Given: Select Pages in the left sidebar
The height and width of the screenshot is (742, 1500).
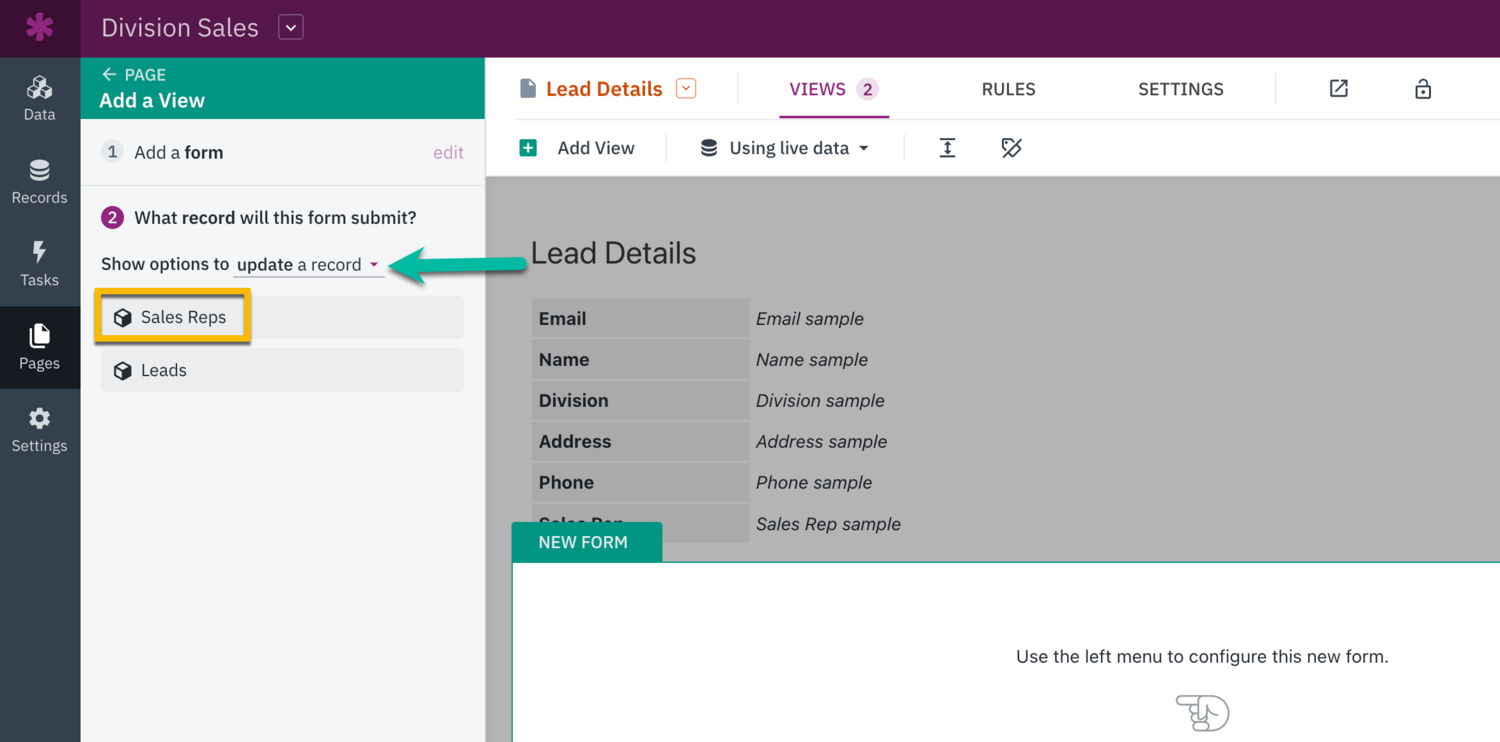Looking at the screenshot, I should tap(39, 347).
